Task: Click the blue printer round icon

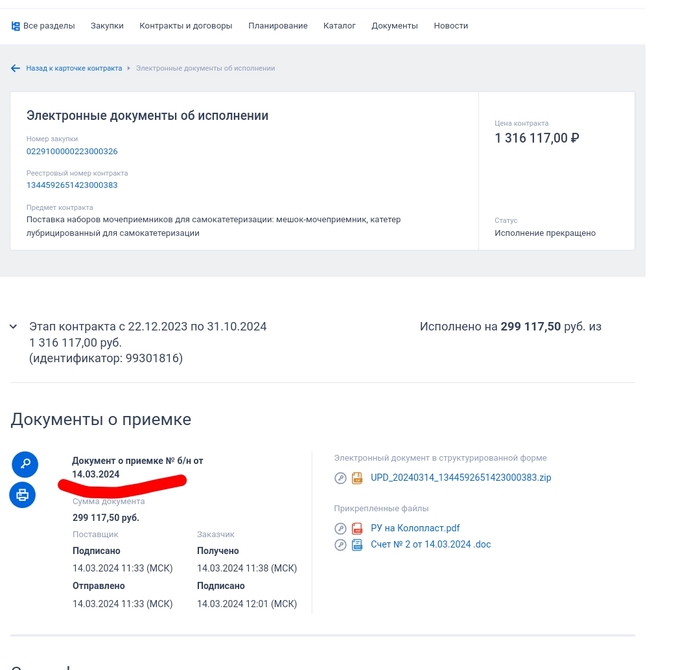Action: 23,495
